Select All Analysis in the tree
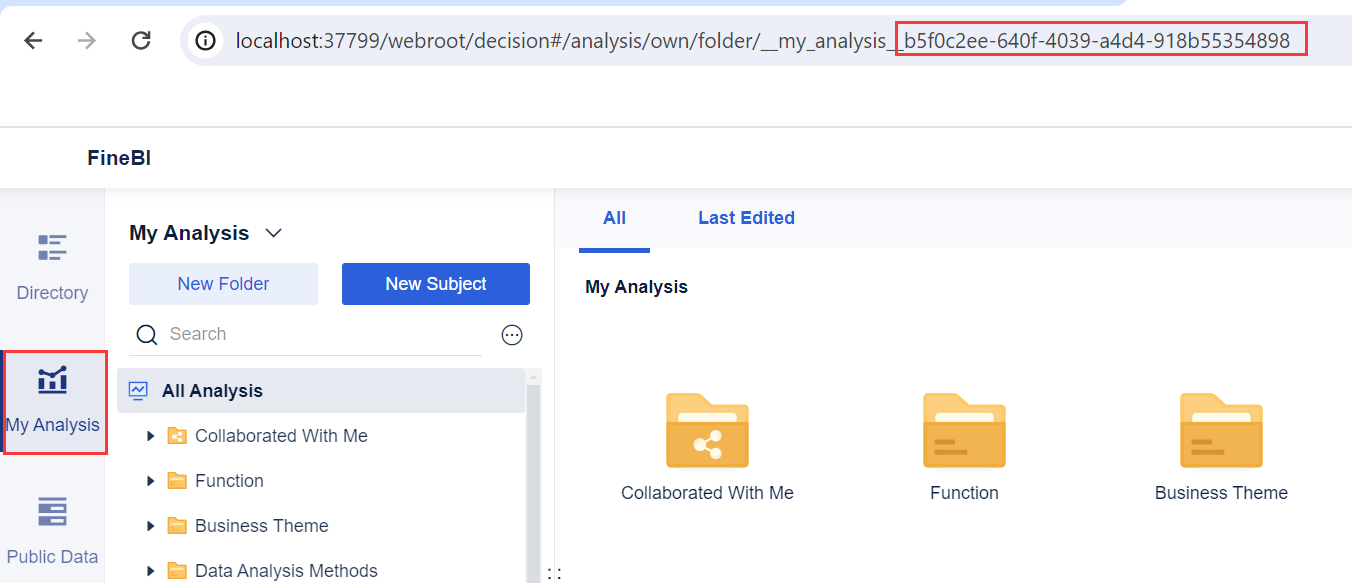The image size is (1352, 583). (x=321, y=391)
